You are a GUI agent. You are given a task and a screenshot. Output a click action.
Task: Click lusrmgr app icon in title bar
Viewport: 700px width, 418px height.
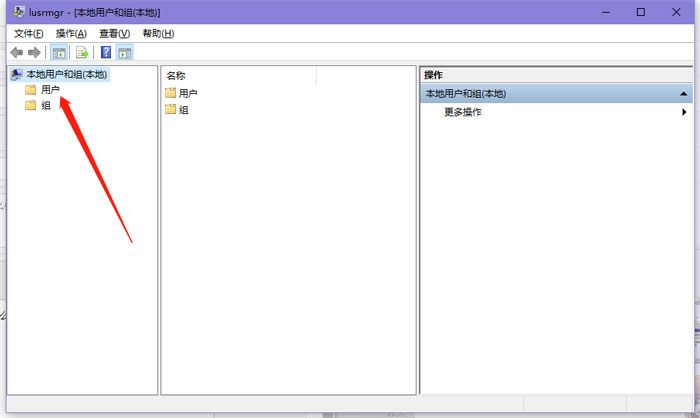click(x=18, y=12)
